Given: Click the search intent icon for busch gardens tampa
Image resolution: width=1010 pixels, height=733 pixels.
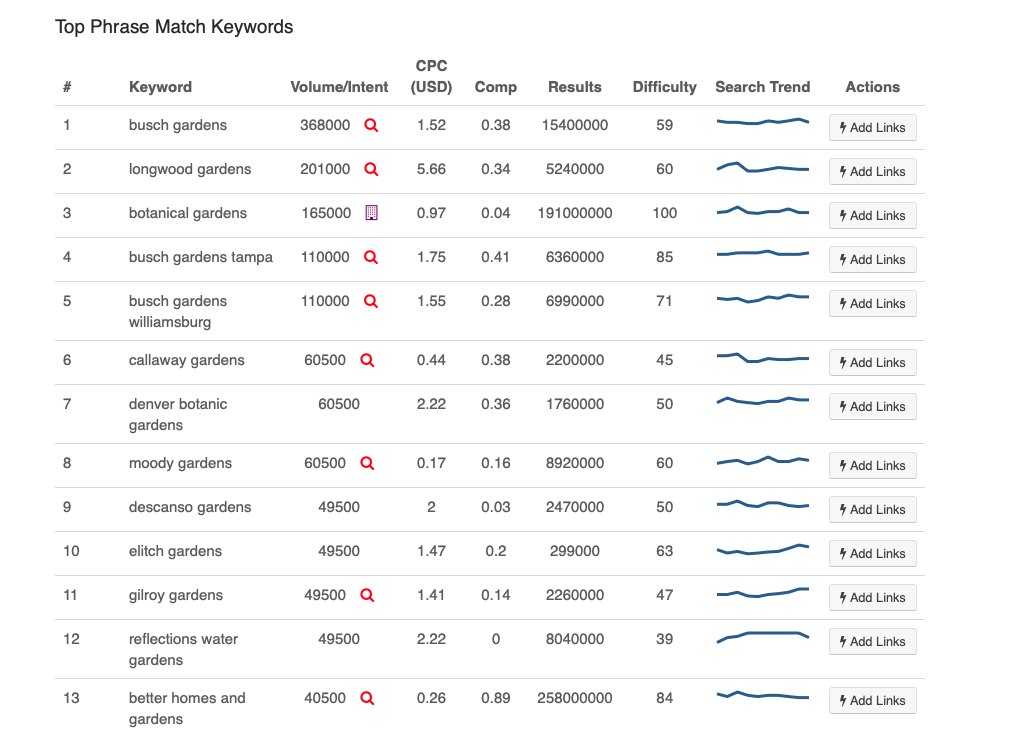Looking at the screenshot, I should pos(371,258).
